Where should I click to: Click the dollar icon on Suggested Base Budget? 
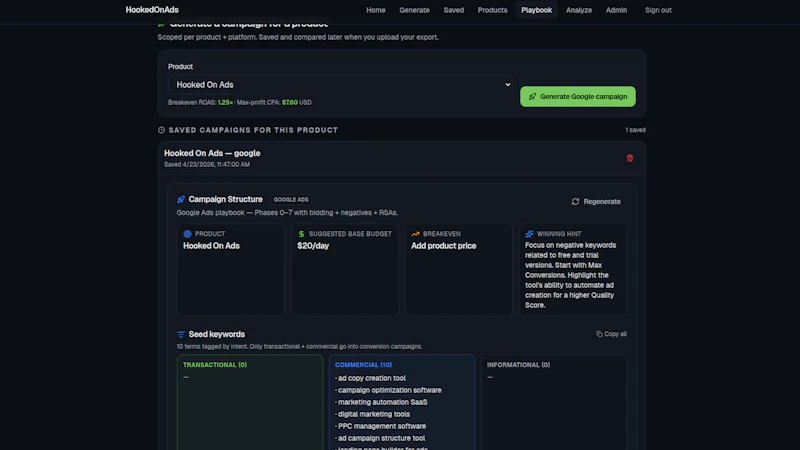click(301, 234)
